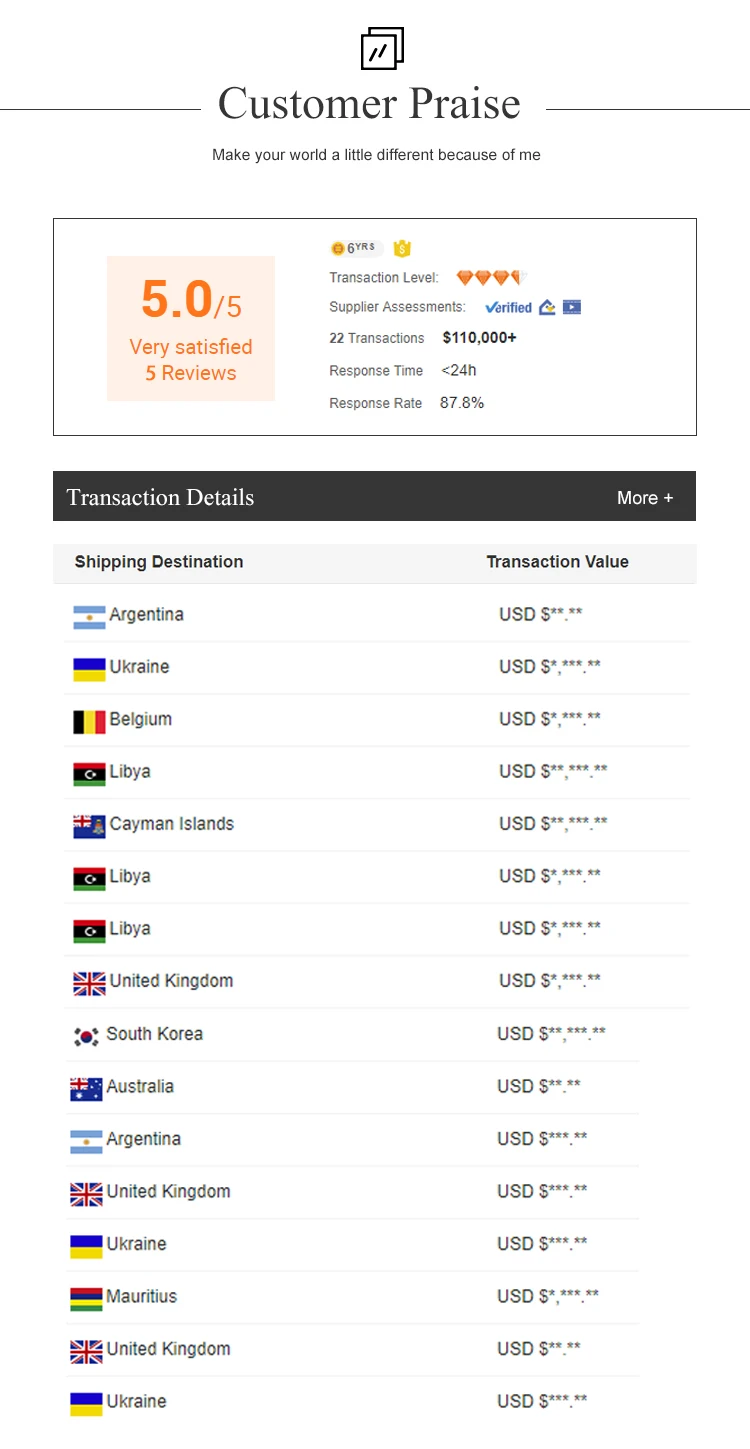Screen dimensions: 750x1449
Task: Open the 5 Reviews link
Action: click(191, 373)
